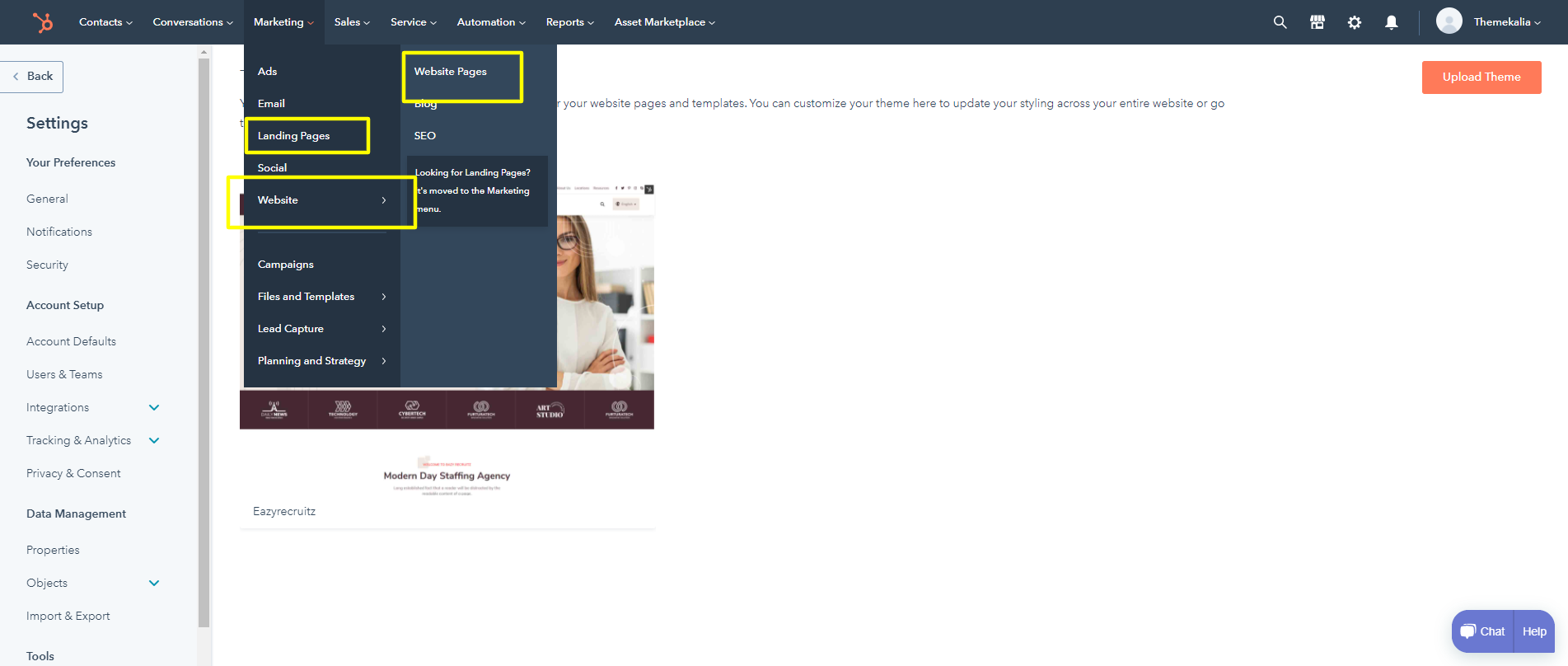Go to Privacy & Consent settings

[x=73, y=473]
